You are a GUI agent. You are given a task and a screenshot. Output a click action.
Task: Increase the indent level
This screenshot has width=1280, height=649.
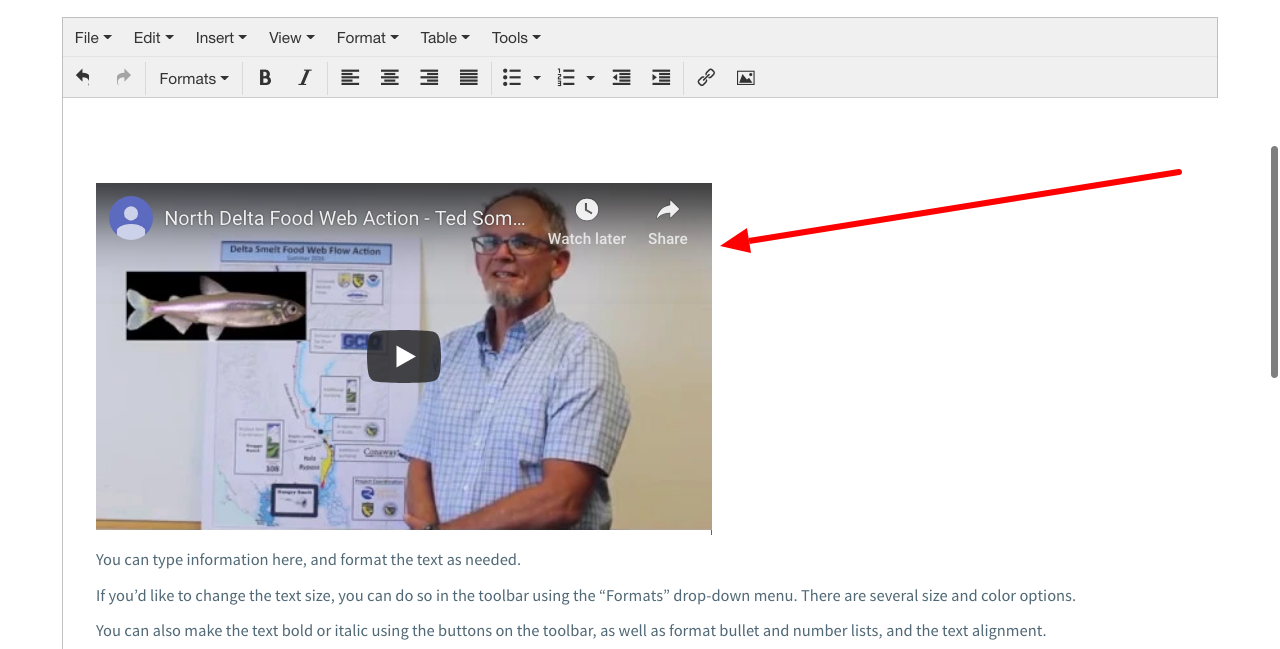tap(661, 77)
